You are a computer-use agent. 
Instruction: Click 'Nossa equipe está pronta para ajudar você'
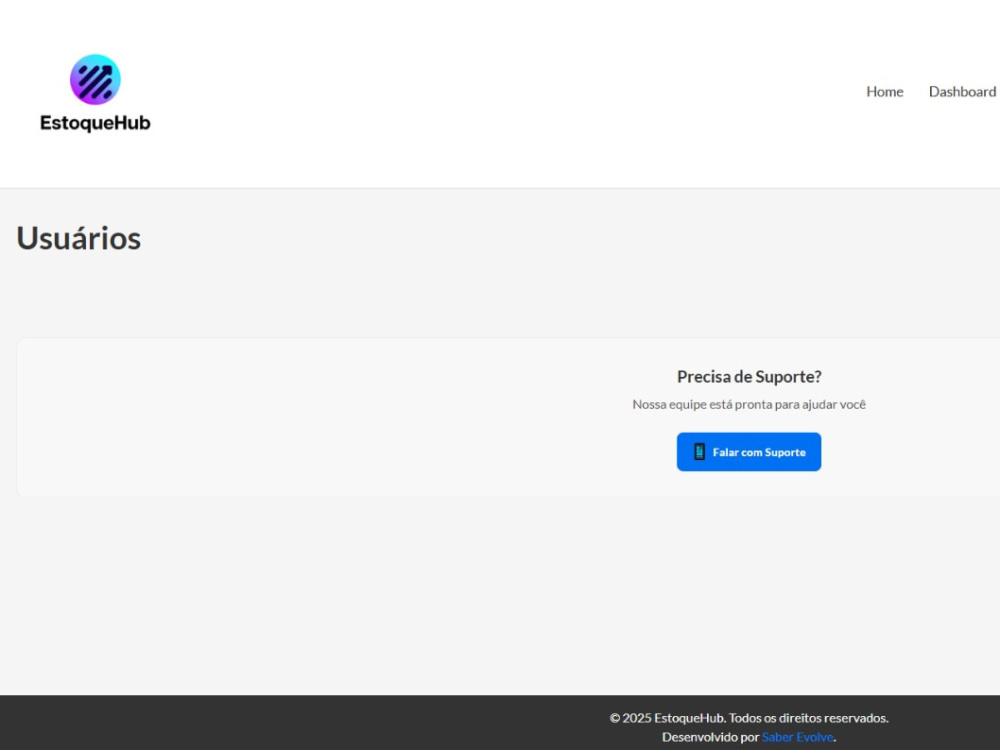pos(749,404)
